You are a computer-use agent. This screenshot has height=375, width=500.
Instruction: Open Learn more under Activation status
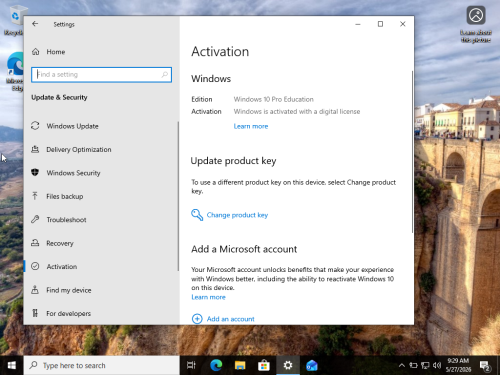tap(251, 126)
